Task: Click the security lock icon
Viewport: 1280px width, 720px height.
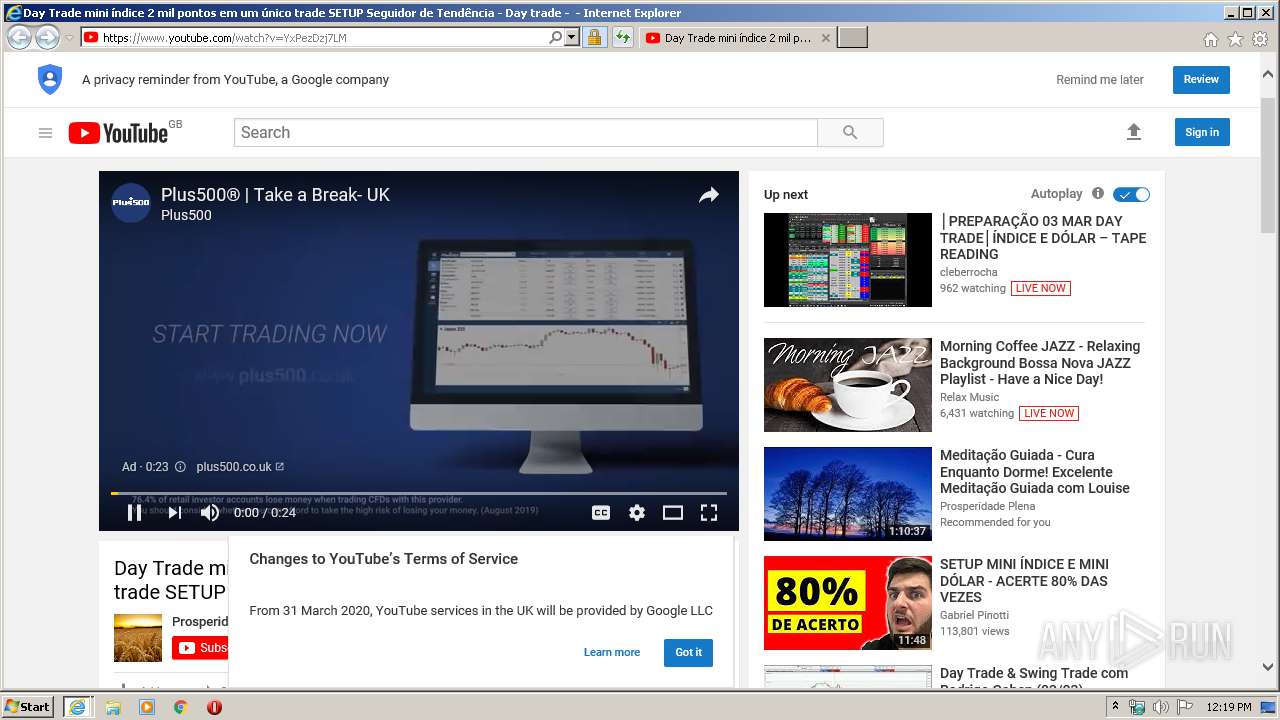Action: click(594, 37)
